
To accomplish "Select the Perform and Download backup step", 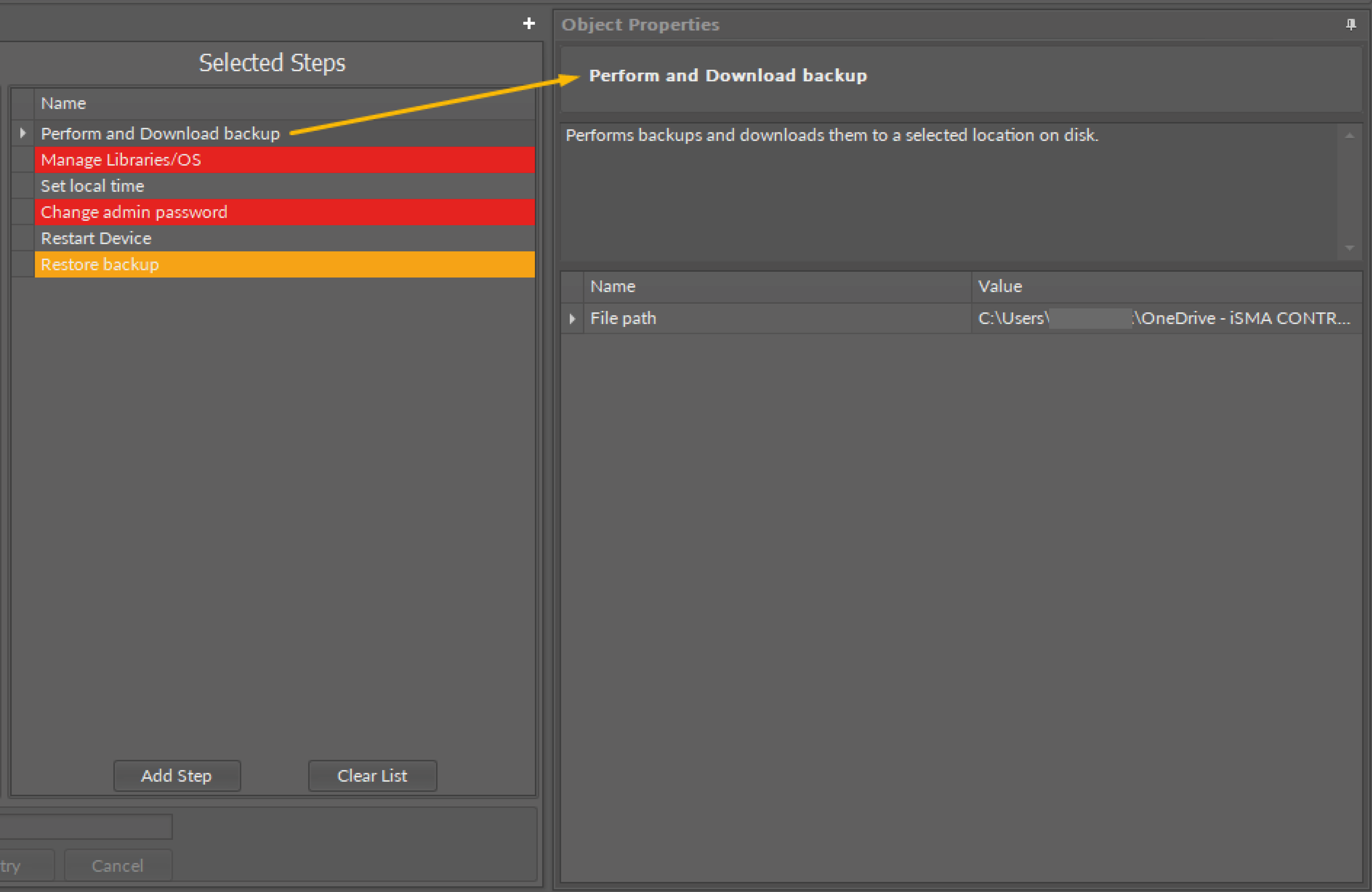I will [160, 134].
